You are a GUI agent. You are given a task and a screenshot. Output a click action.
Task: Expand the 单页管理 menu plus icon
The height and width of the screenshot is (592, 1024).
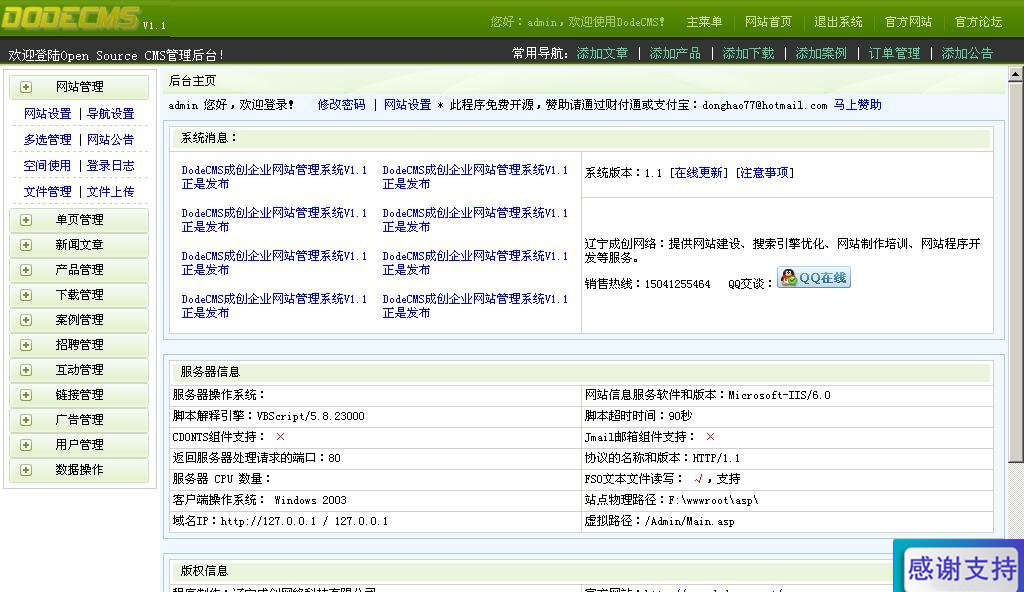[26, 220]
